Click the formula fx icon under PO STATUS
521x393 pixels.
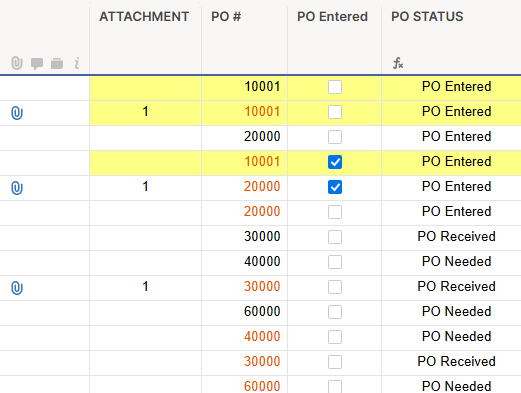[398, 63]
